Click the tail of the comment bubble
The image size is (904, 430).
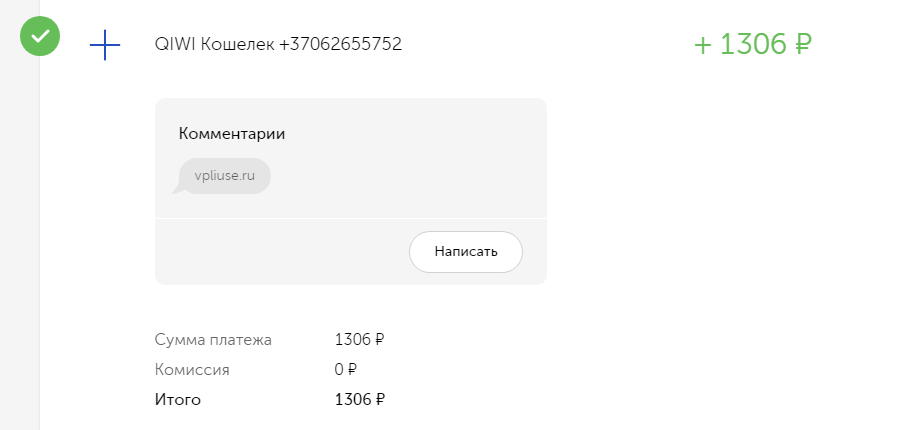click(178, 189)
